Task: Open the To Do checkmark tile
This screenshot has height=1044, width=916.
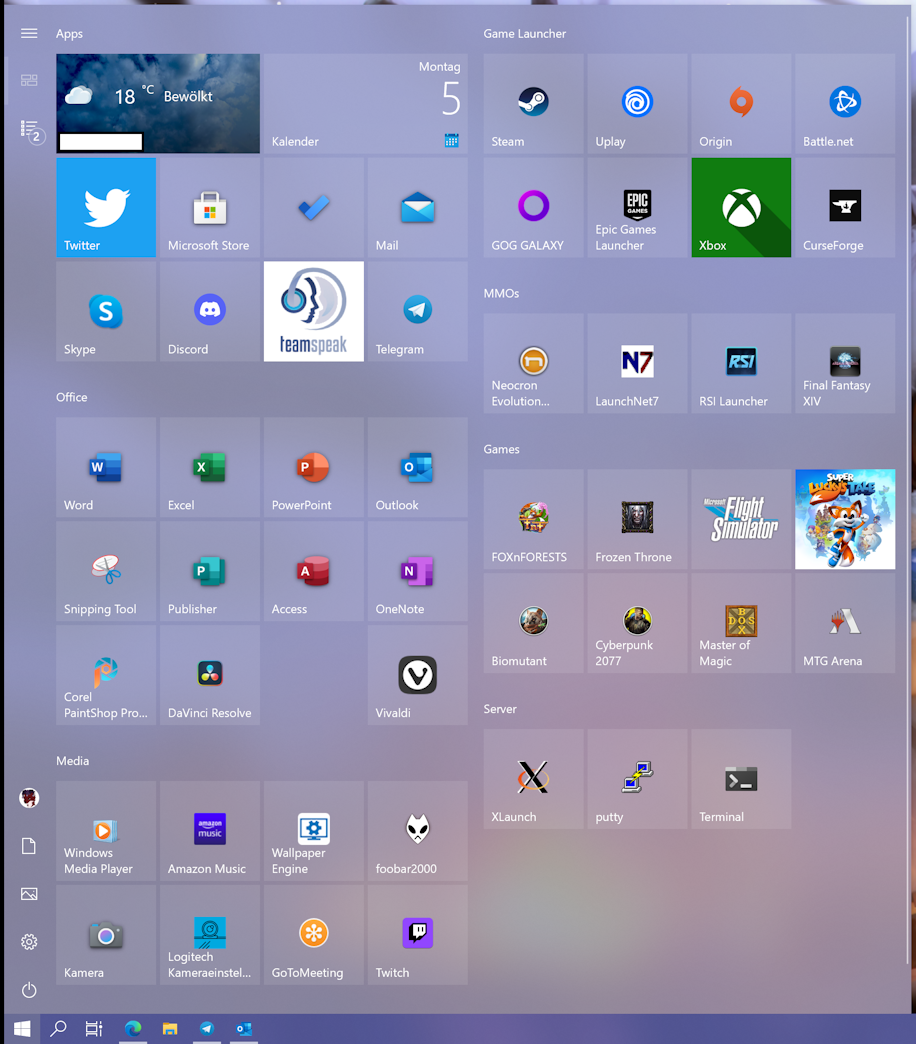Action: [x=314, y=207]
